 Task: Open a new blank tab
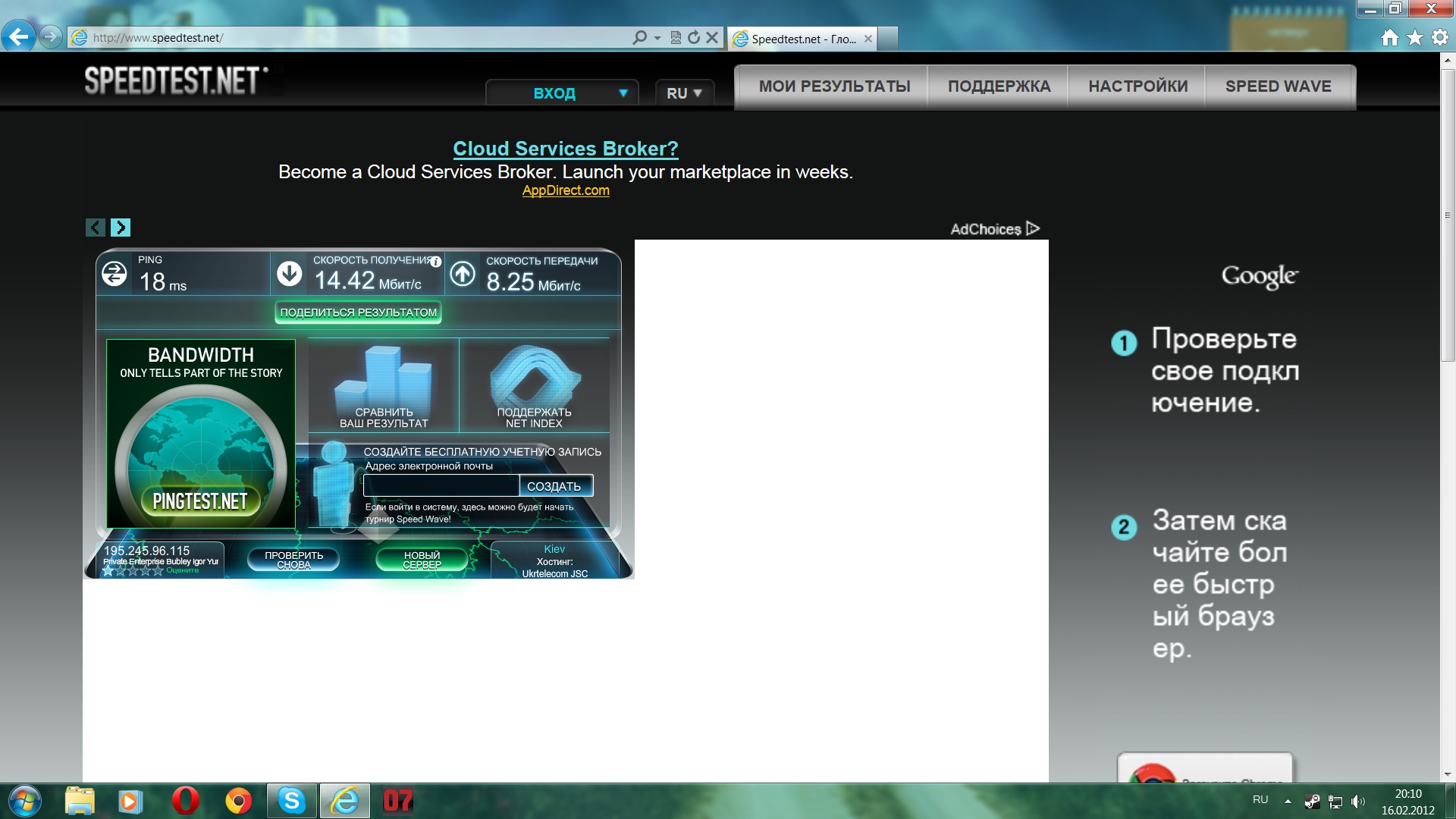(x=888, y=39)
